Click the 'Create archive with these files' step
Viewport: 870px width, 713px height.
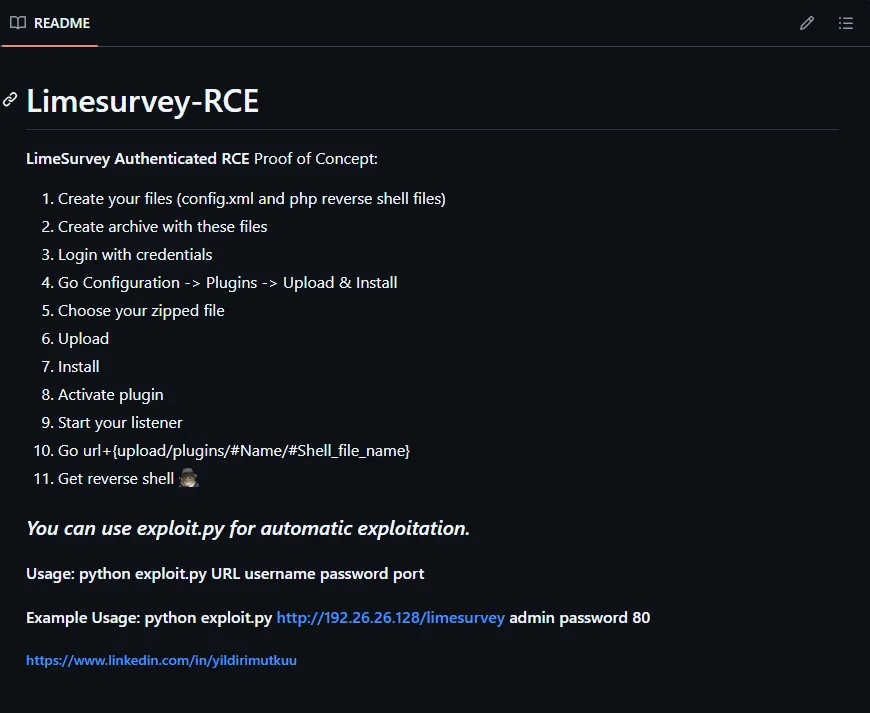tap(162, 227)
